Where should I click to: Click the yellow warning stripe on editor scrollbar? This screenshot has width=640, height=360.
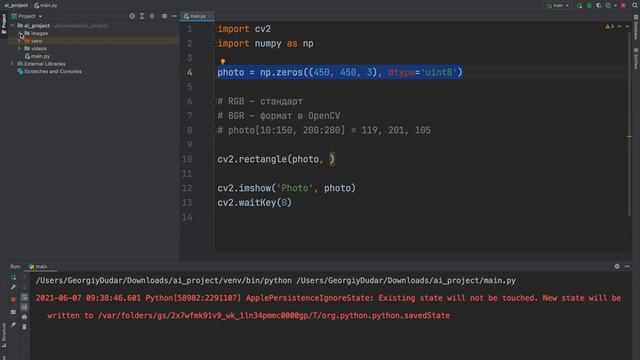(x=629, y=136)
